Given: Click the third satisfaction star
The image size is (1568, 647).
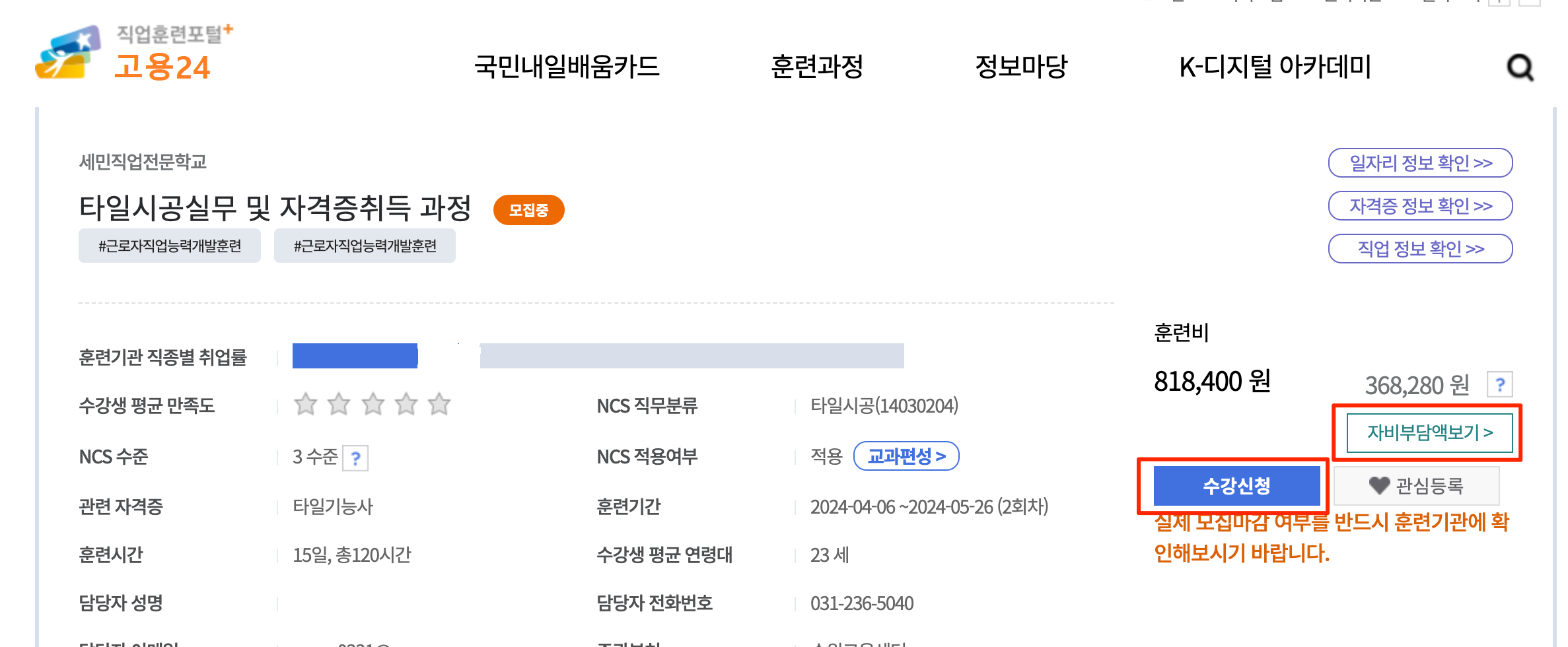Looking at the screenshot, I should 373,404.
